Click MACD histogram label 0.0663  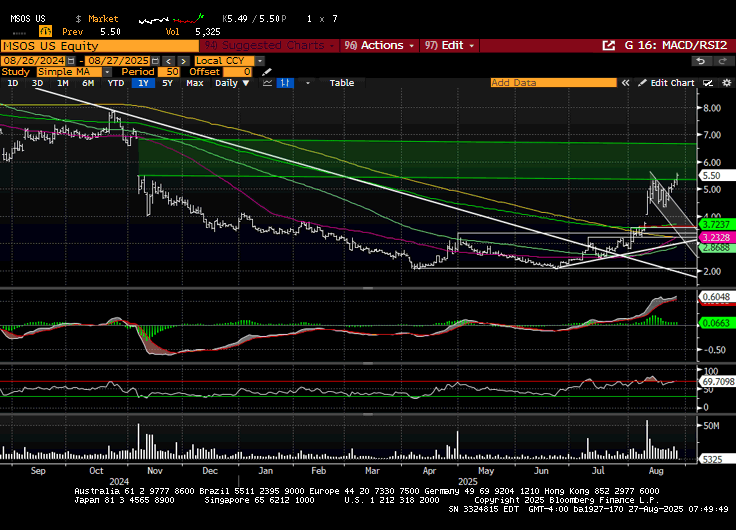[717, 323]
